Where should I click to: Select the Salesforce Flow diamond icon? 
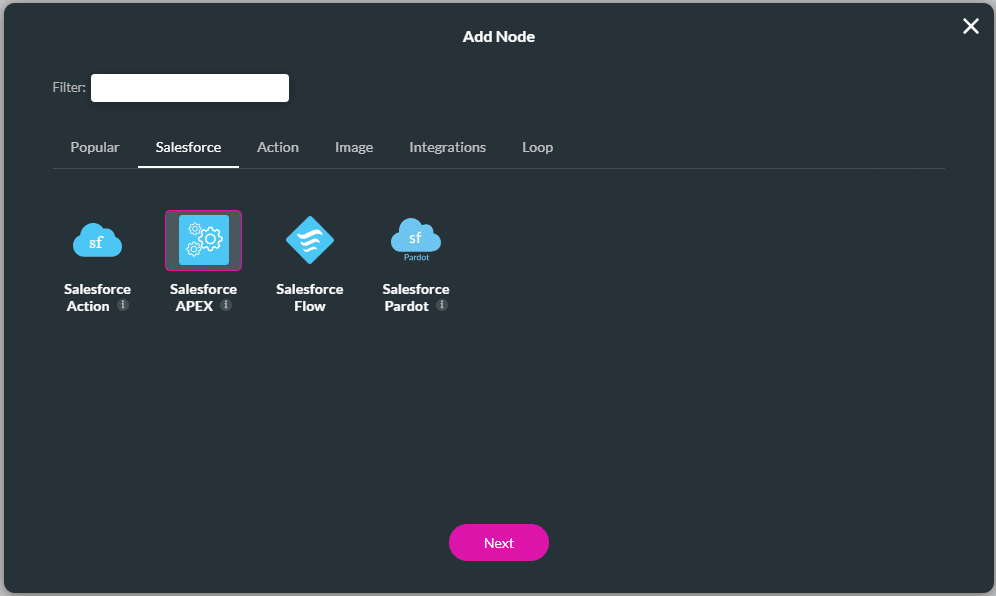[309, 240]
